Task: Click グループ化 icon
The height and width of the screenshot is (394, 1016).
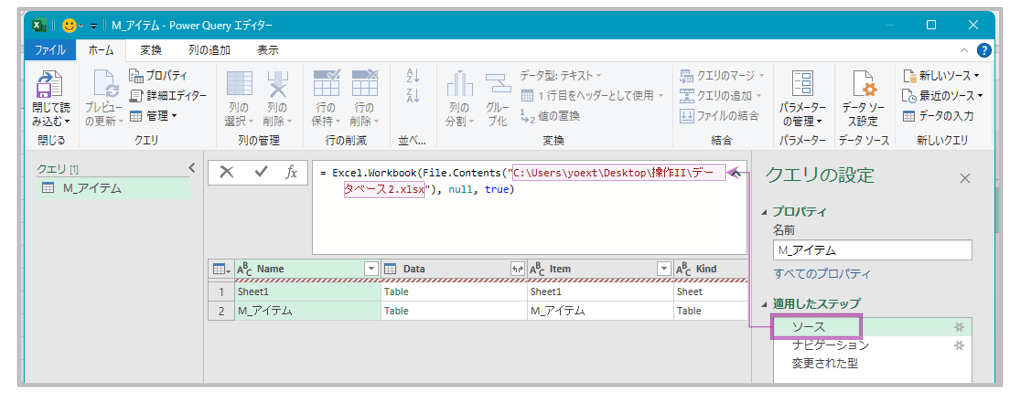Action: click(x=498, y=84)
